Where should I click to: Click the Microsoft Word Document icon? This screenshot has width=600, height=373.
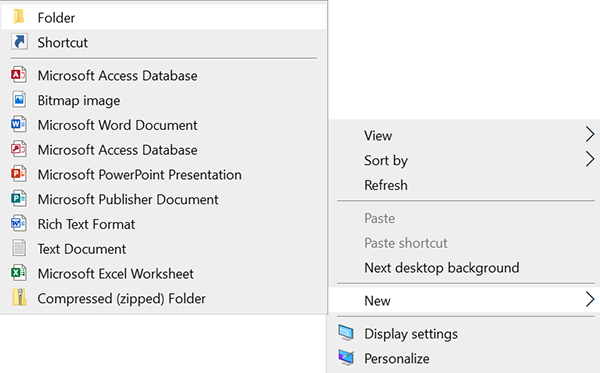click(19, 125)
